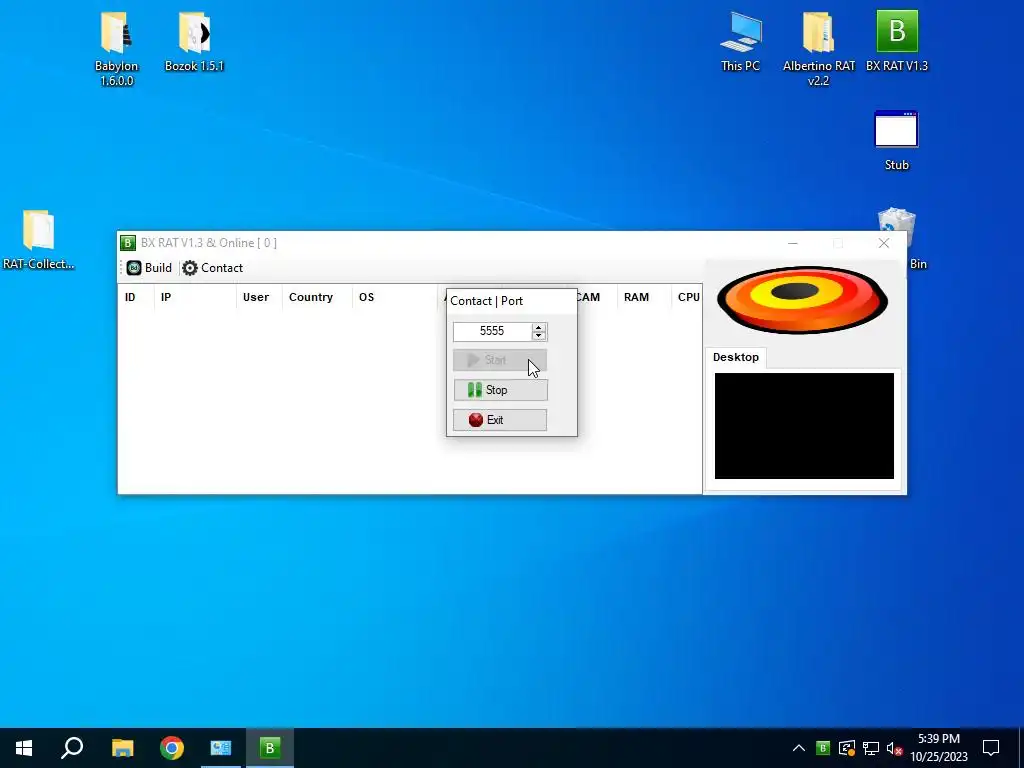Click the black desktop preview area
This screenshot has width=1024, height=768.
pyautogui.click(x=804, y=426)
